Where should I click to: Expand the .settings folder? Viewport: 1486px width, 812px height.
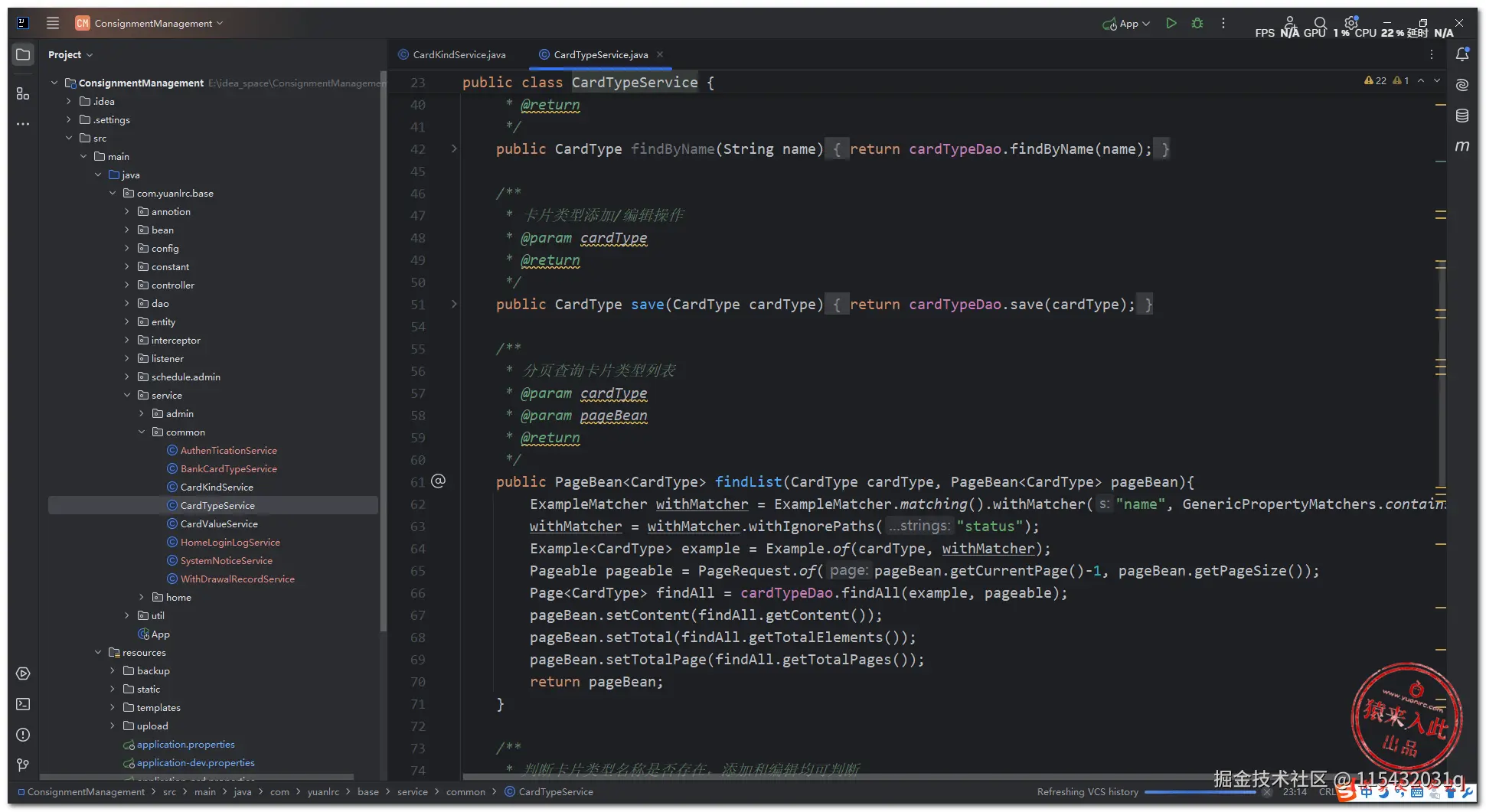pos(69,119)
